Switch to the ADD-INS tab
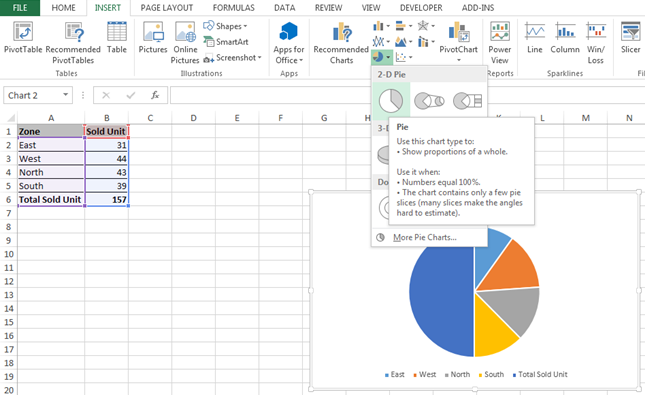 [x=478, y=8]
